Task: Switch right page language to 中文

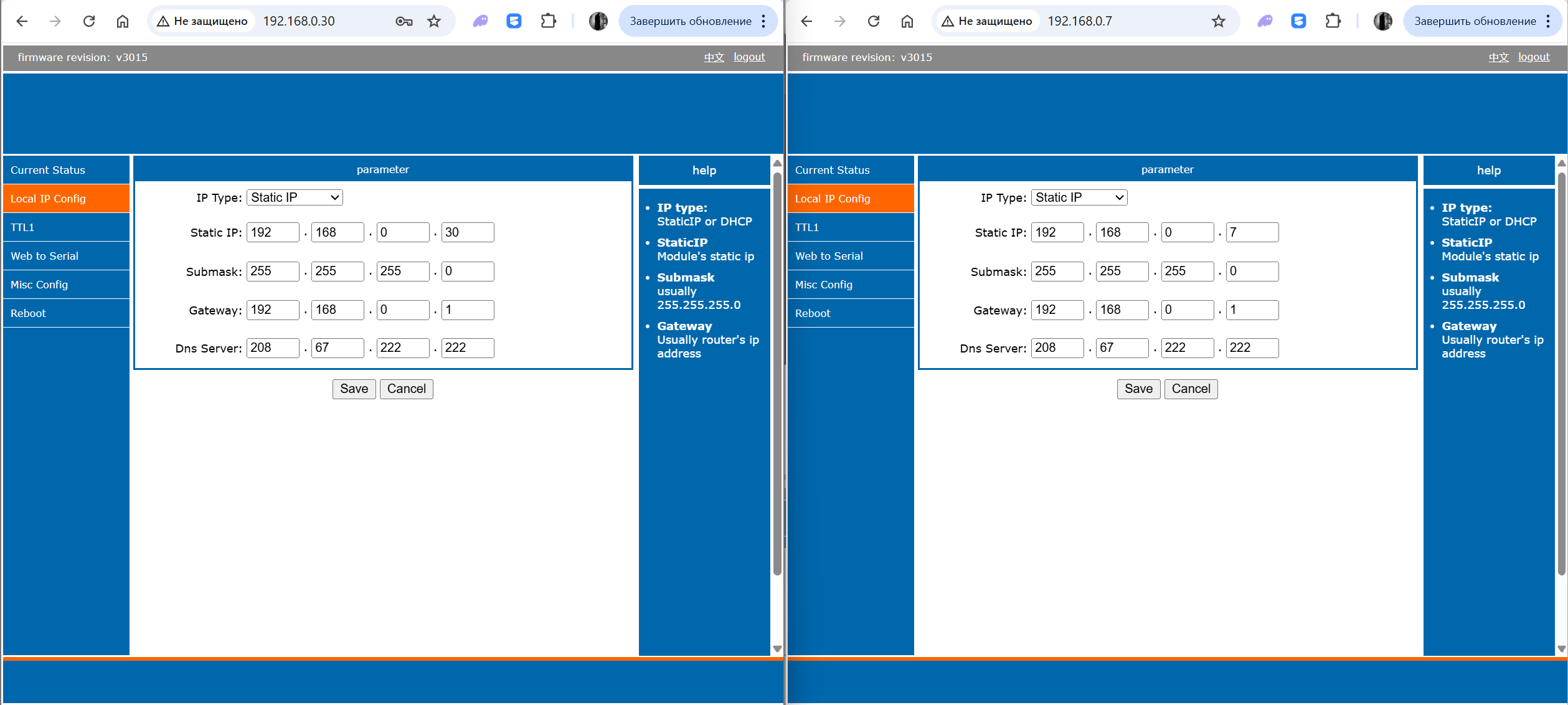Action: (1498, 57)
